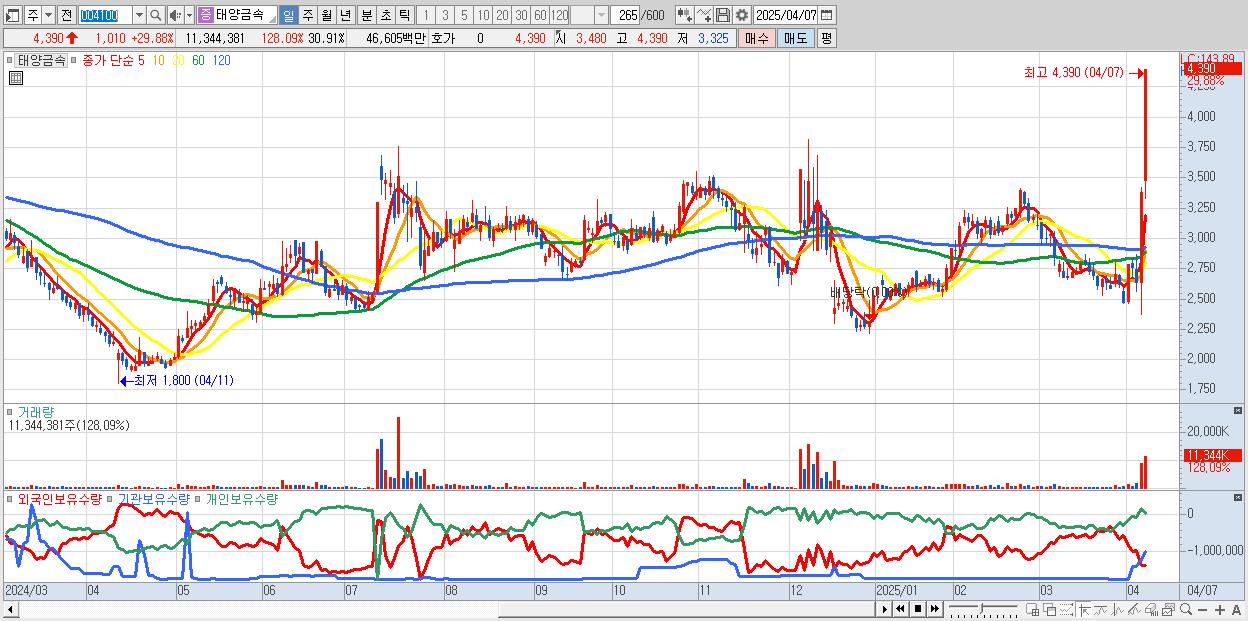This screenshot has height=621, width=1248.
Task: Click the playback speed slider at bottom
Action: point(983,609)
